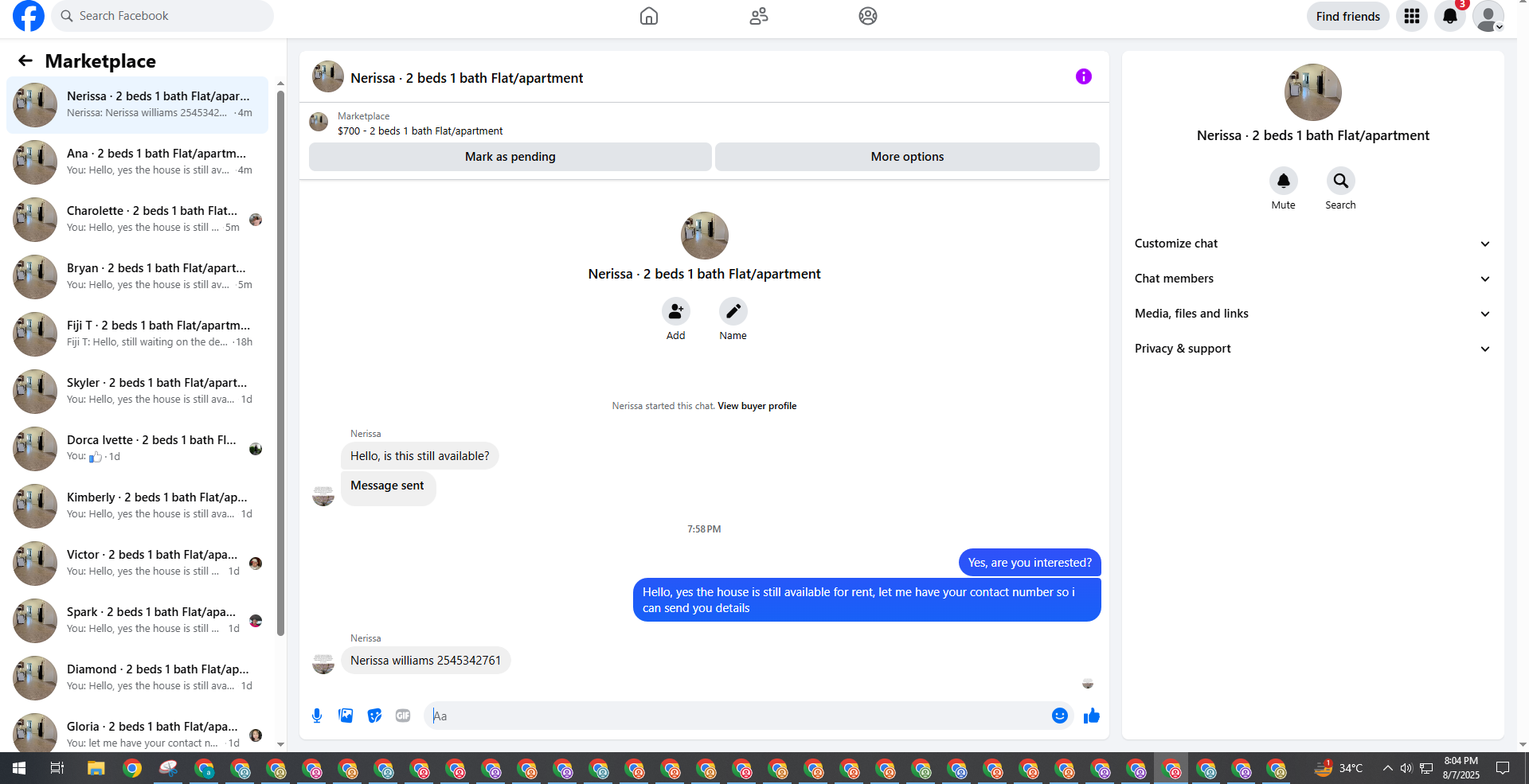Open taskbar volume control

(x=1406, y=768)
